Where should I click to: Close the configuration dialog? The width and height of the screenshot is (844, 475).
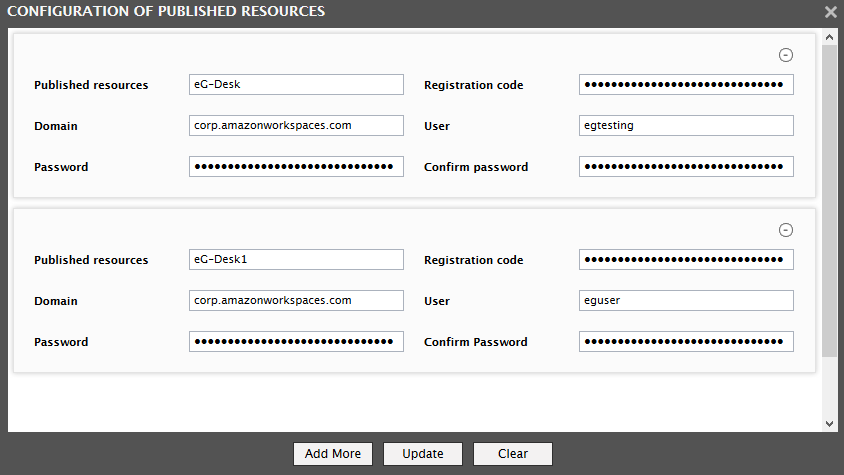tap(831, 12)
